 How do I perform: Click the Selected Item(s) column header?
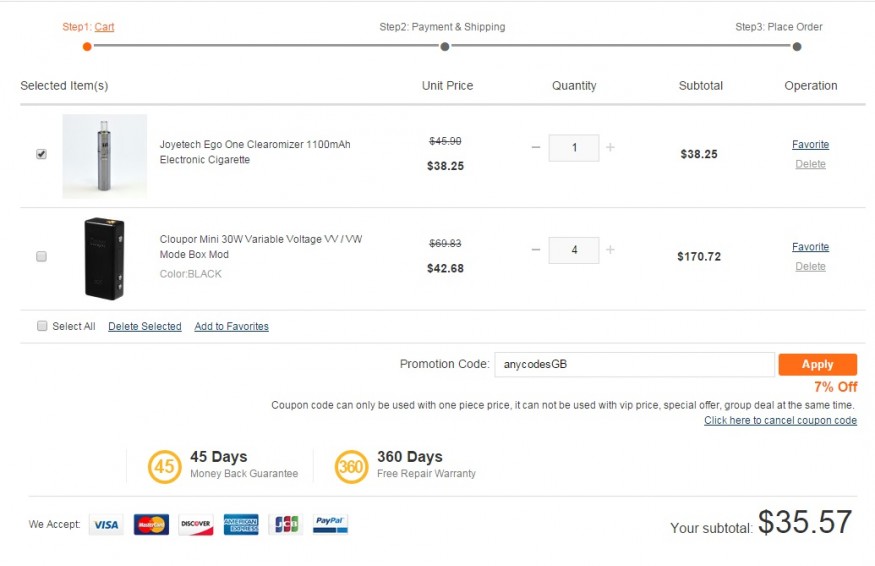click(x=64, y=86)
